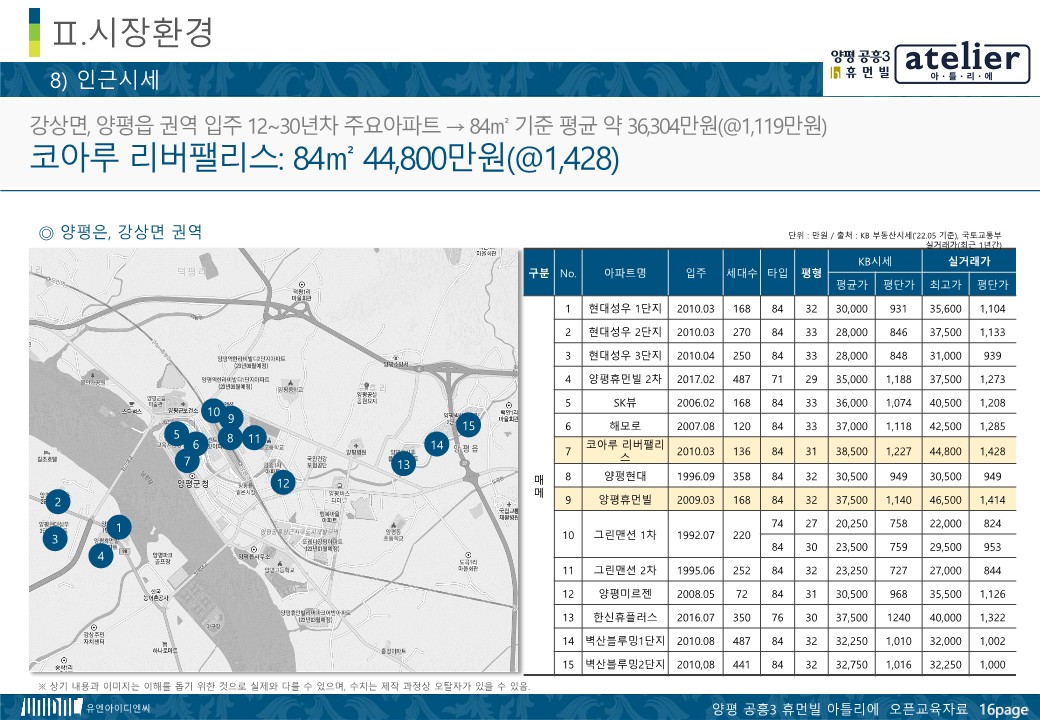Click the 2017.02 move-in date cell
1040x720 pixels.
pos(695,379)
